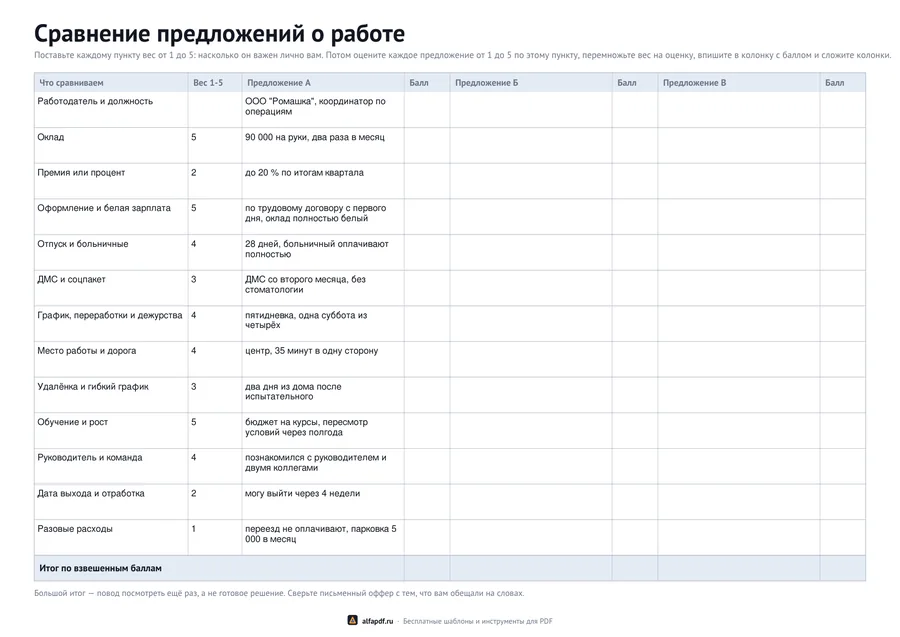900x637 pixels.
Task: Click the ООО "Ромашка" координатор cell
Action: point(323,110)
